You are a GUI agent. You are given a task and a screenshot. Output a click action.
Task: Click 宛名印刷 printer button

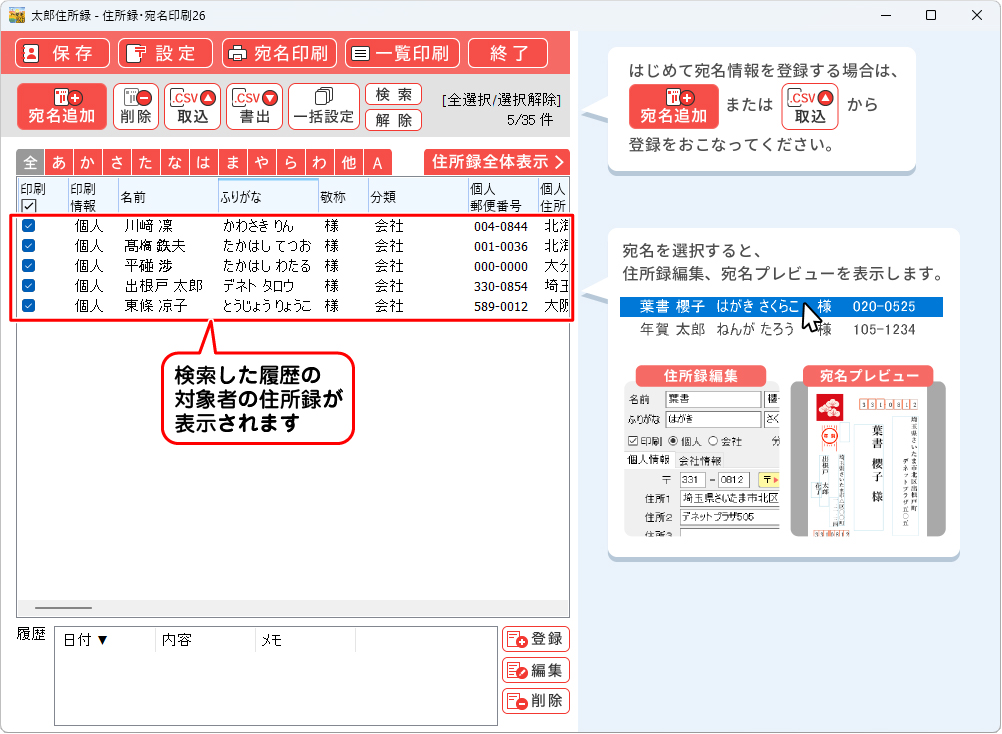pyautogui.click(x=277, y=53)
